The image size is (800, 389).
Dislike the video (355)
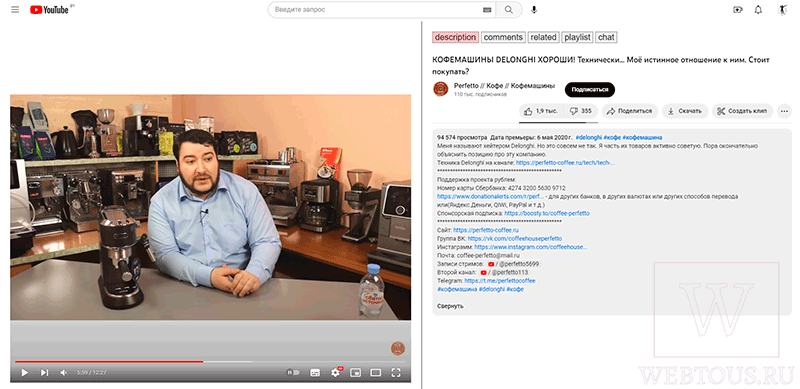click(581, 111)
